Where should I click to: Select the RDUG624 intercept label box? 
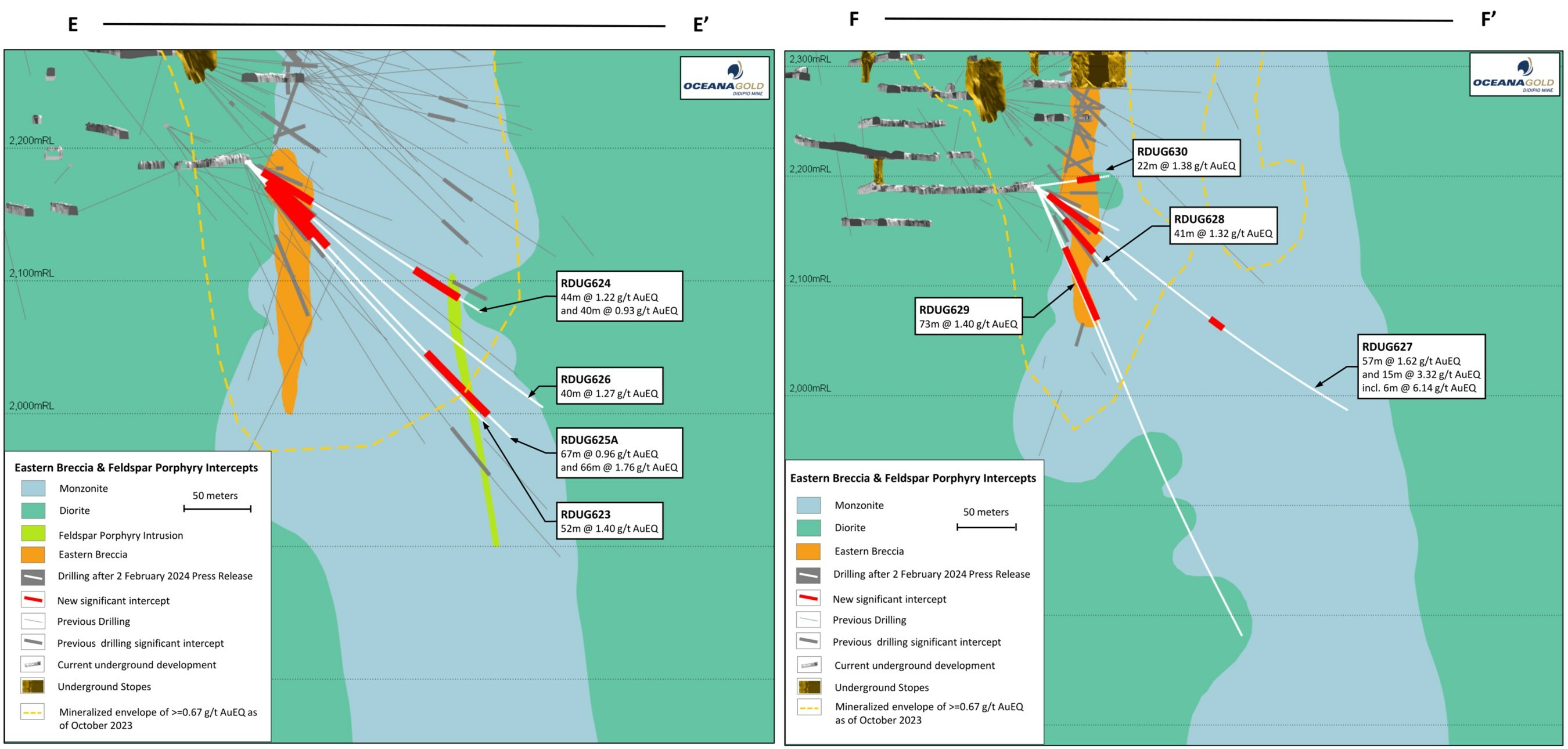(619, 296)
